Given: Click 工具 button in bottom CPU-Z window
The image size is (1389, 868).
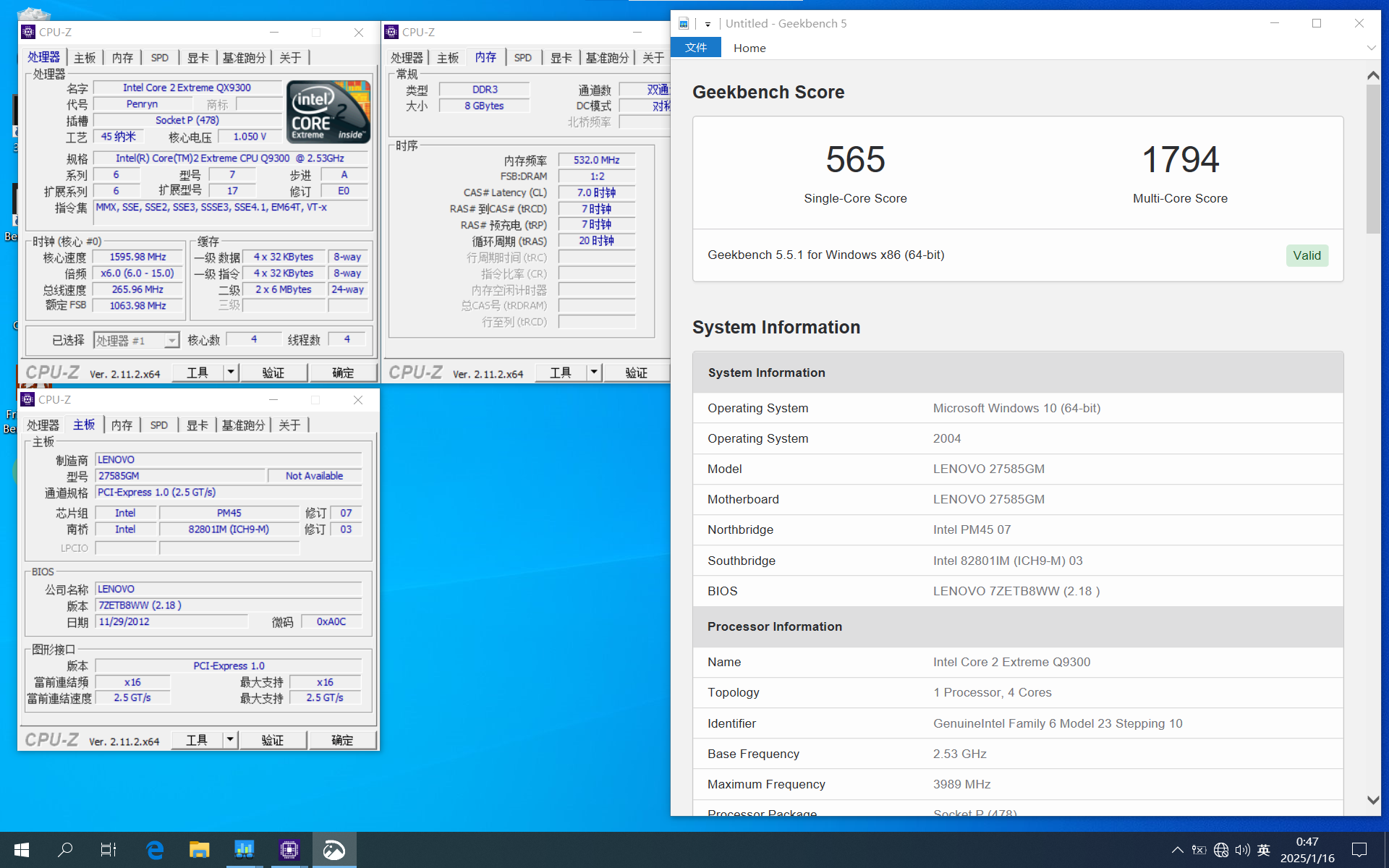Looking at the screenshot, I should coord(197,740).
